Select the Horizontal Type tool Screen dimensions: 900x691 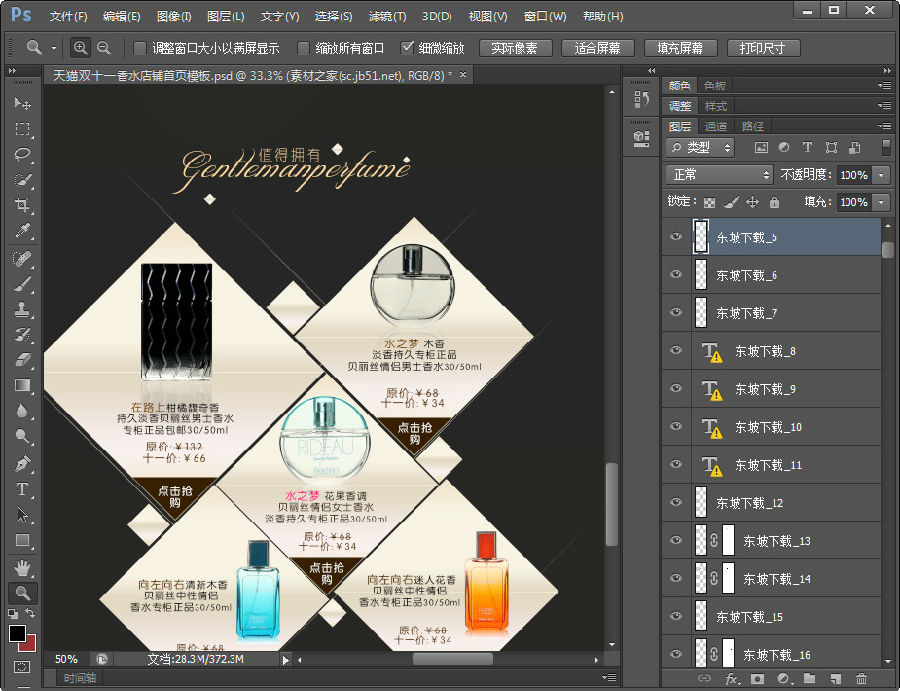[22, 490]
